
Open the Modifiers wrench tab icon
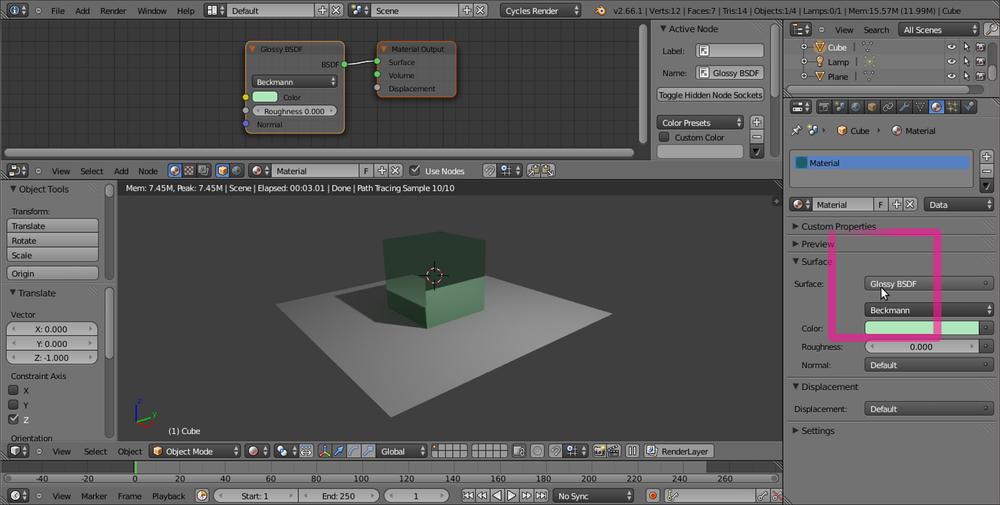[x=903, y=107]
